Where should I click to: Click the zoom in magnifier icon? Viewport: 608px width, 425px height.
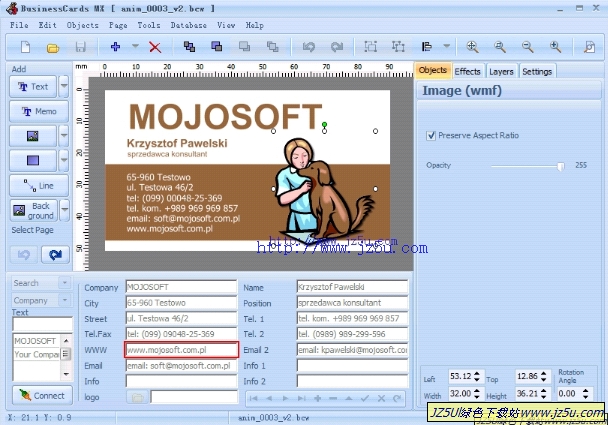[555, 47]
